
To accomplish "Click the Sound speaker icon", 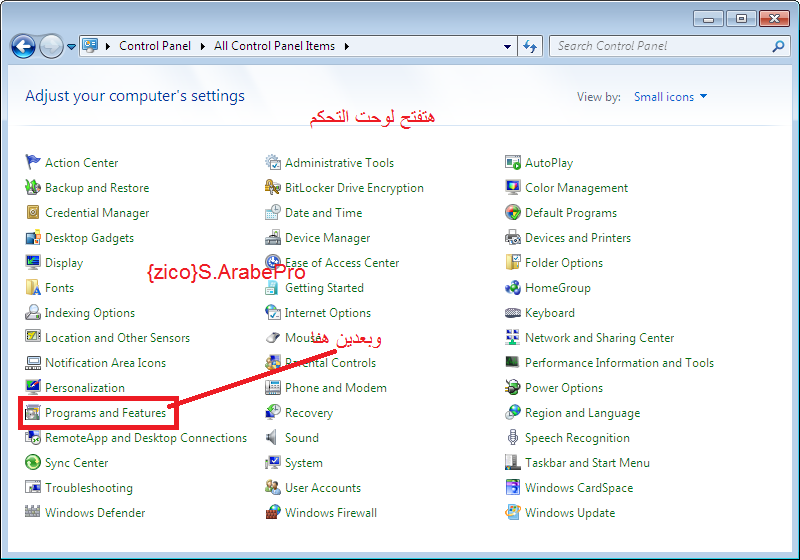I will point(273,437).
